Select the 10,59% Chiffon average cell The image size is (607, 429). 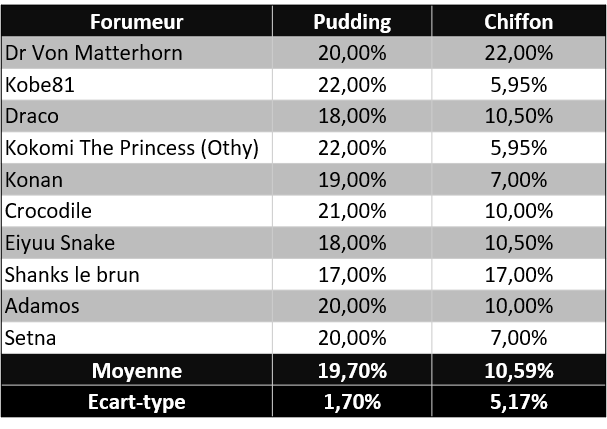click(517, 371)
